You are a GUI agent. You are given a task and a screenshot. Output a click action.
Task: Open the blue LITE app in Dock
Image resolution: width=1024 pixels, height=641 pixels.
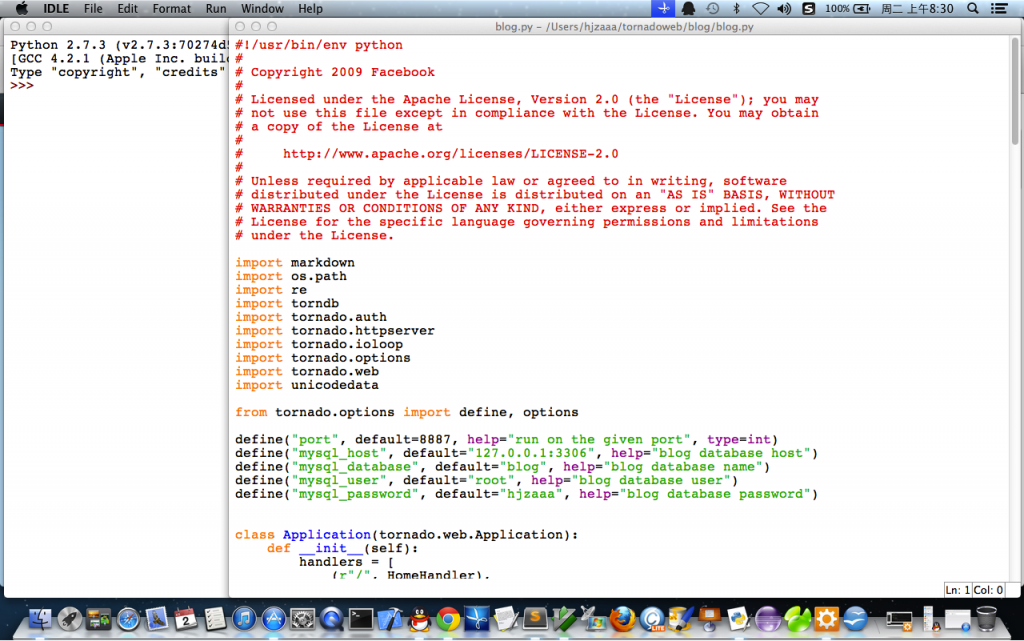(652, 619)
